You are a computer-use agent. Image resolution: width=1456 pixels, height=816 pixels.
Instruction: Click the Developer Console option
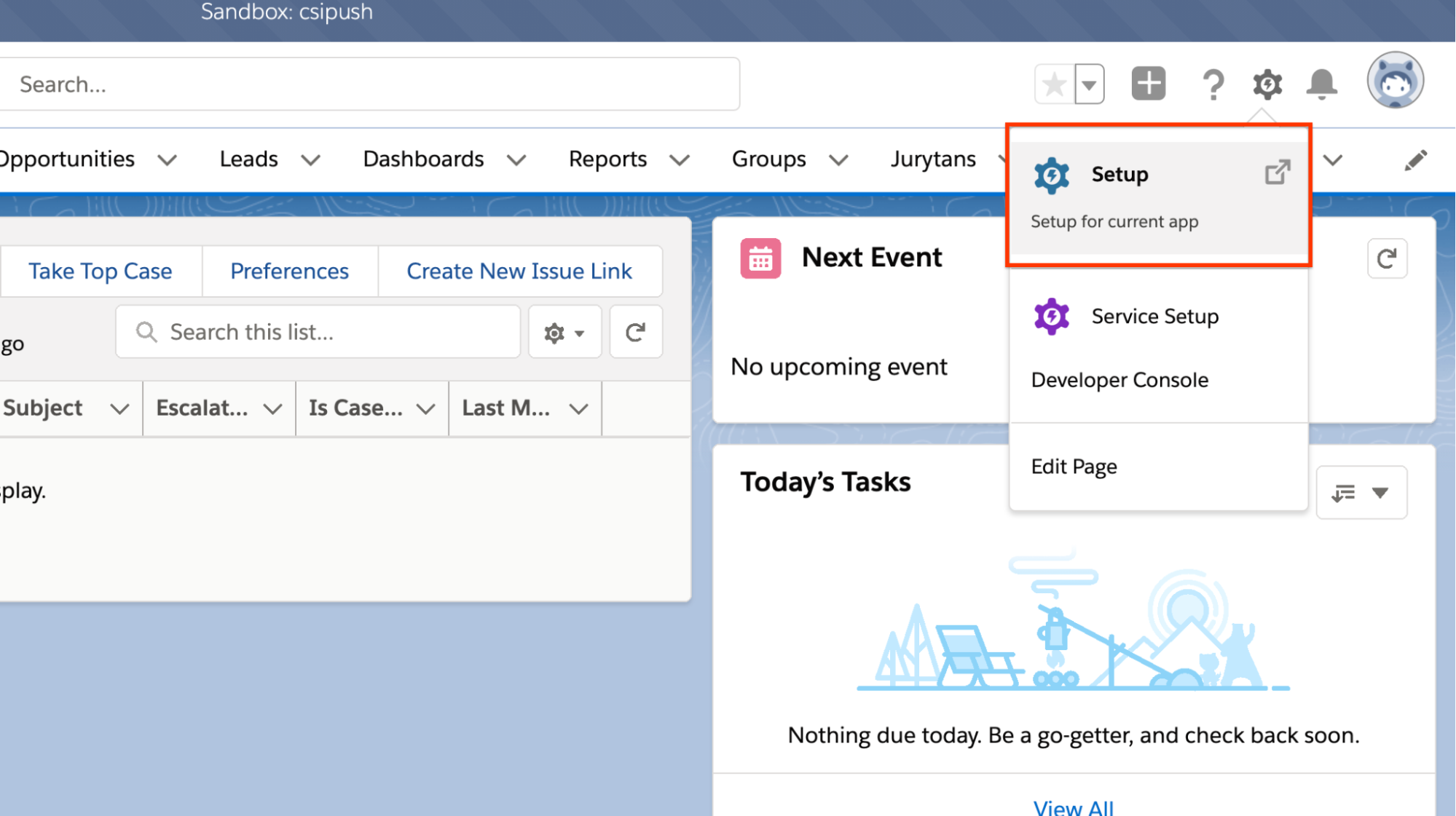(x=1121, y=380)
